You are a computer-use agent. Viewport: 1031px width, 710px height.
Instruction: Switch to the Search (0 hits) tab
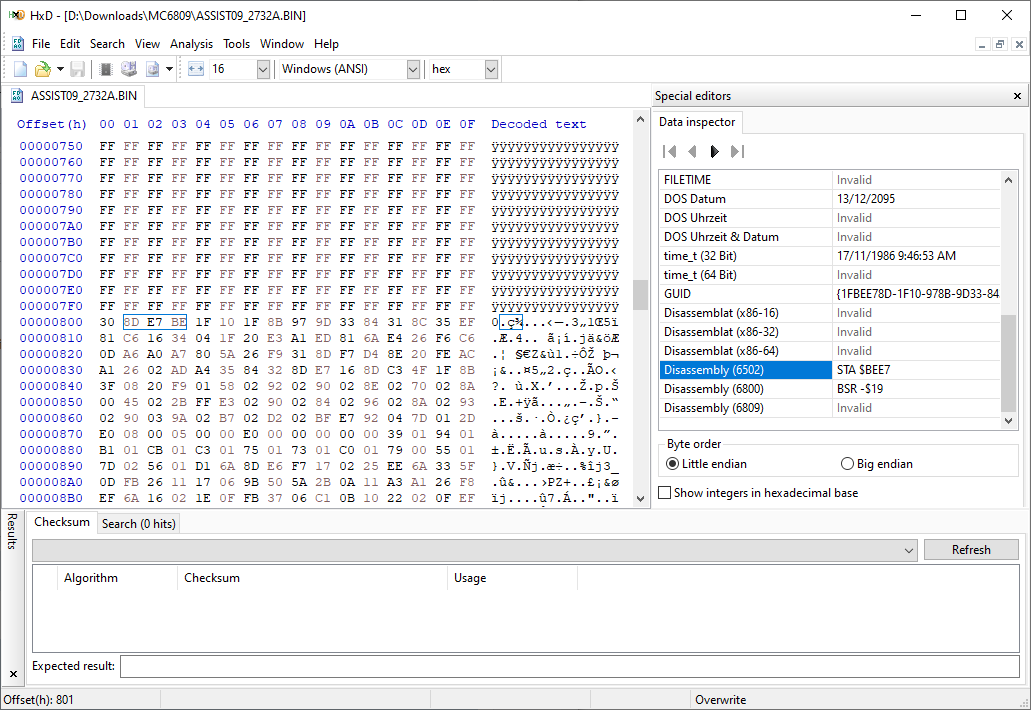[x=139, y=523]
